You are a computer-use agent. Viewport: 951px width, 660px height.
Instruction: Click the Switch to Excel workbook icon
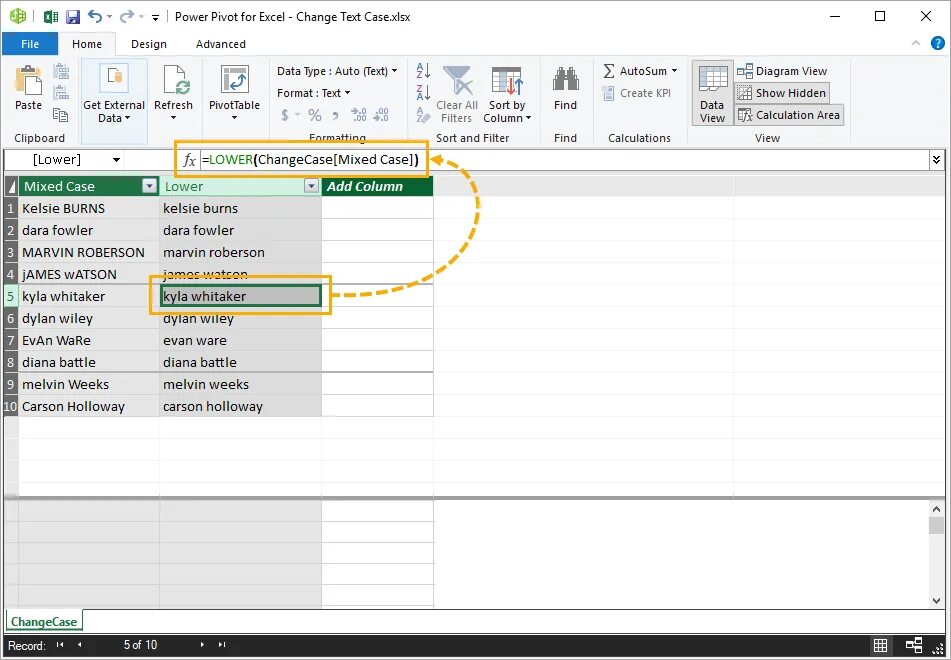(x=51, y=16)
